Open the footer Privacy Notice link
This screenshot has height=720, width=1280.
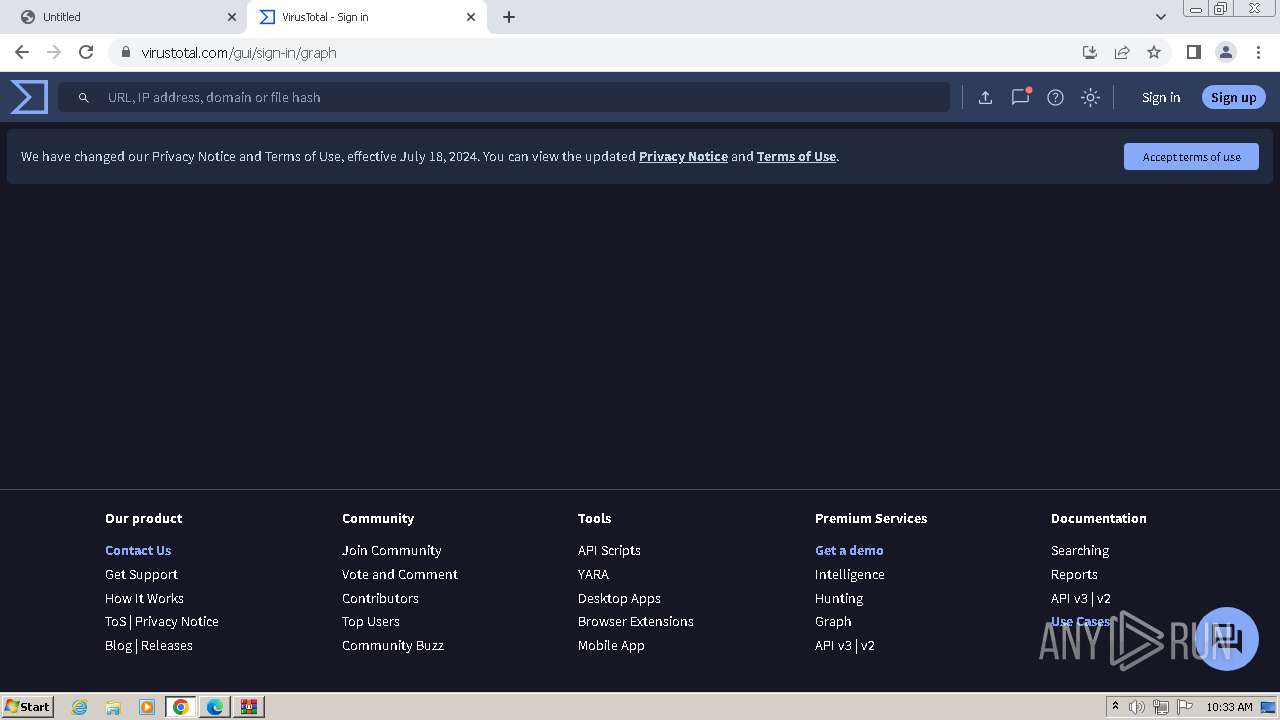tap(177, 621)
